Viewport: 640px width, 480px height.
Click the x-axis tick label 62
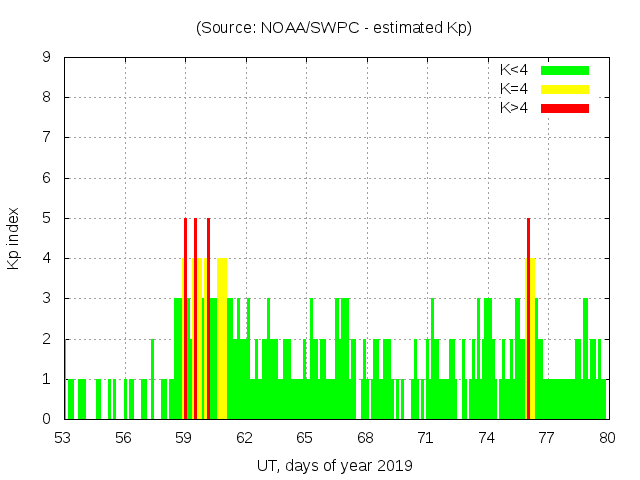click(x=244, y=437)
